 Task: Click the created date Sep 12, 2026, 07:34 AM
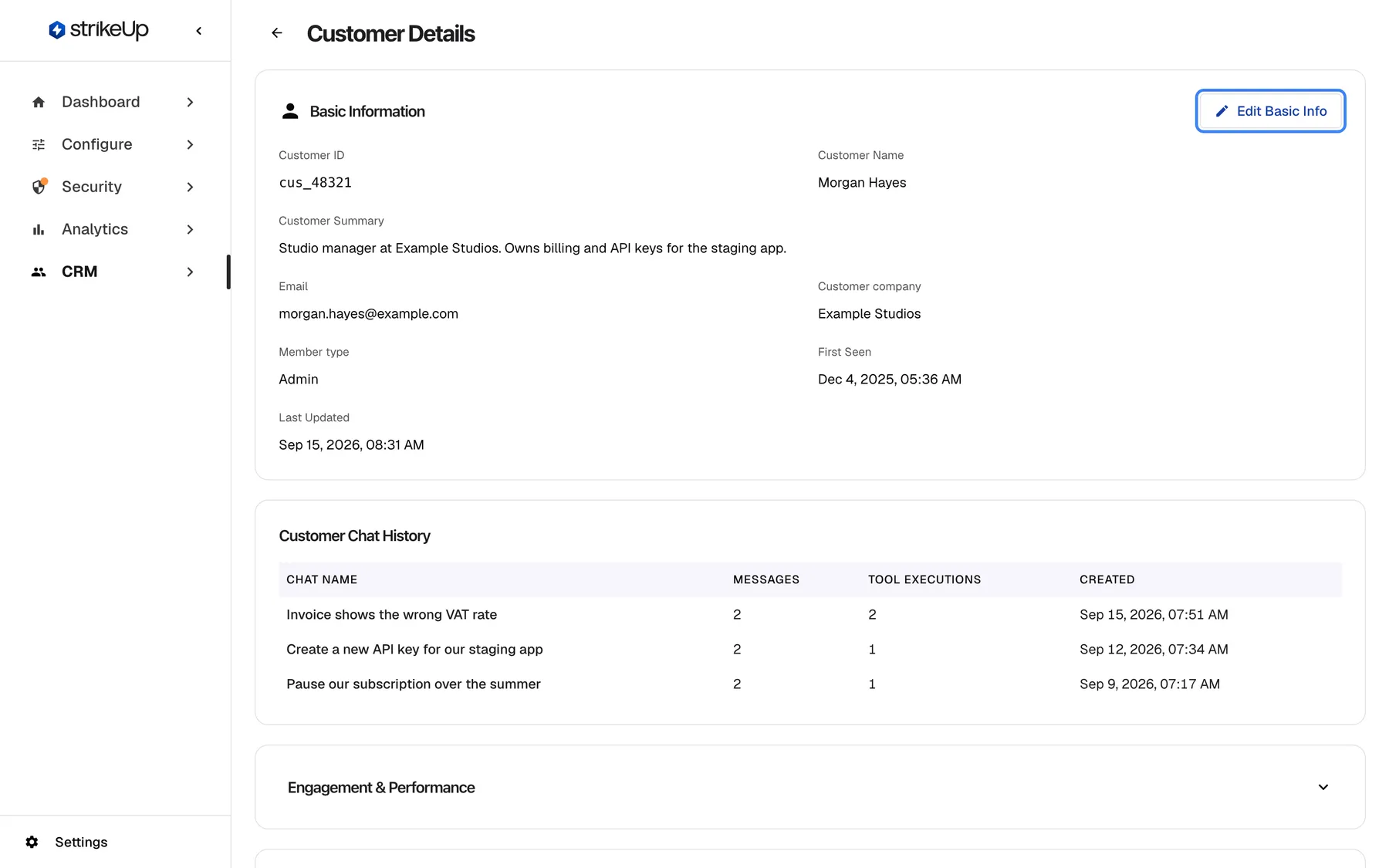[1154, 650]
